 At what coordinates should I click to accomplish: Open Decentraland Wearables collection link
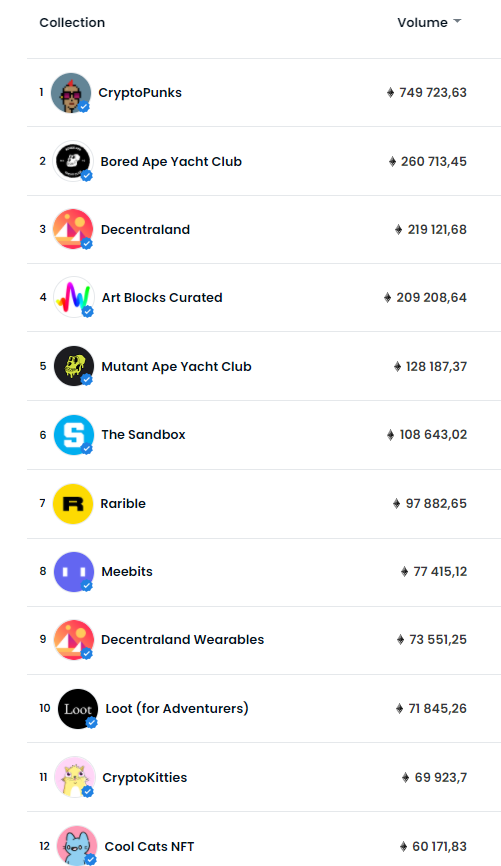[x=182, y=640]
